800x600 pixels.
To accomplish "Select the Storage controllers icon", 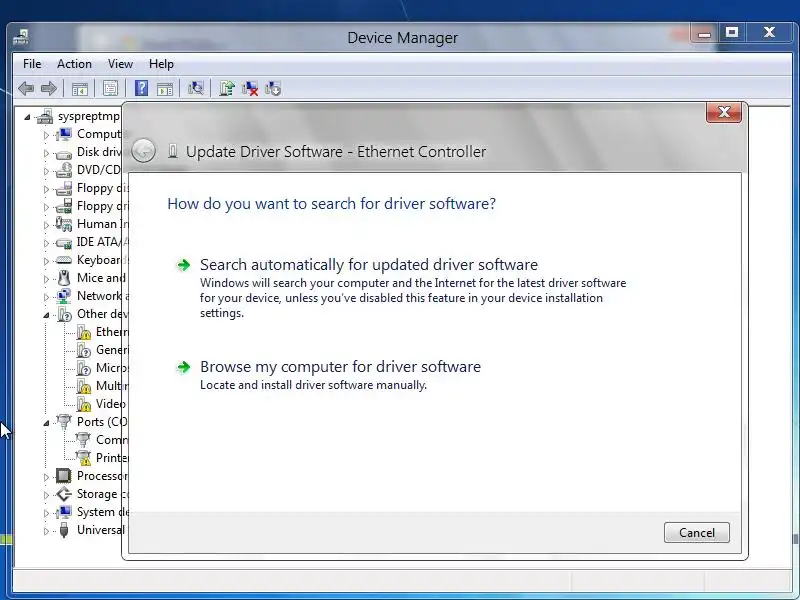I will [x=64, y=494].
